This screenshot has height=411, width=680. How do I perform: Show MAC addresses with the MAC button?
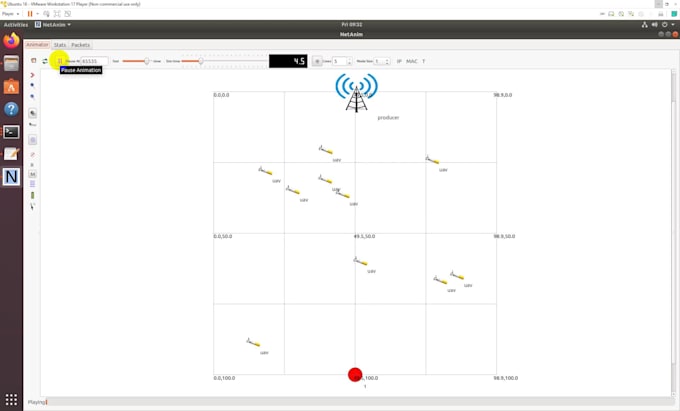tap(412, 61)
